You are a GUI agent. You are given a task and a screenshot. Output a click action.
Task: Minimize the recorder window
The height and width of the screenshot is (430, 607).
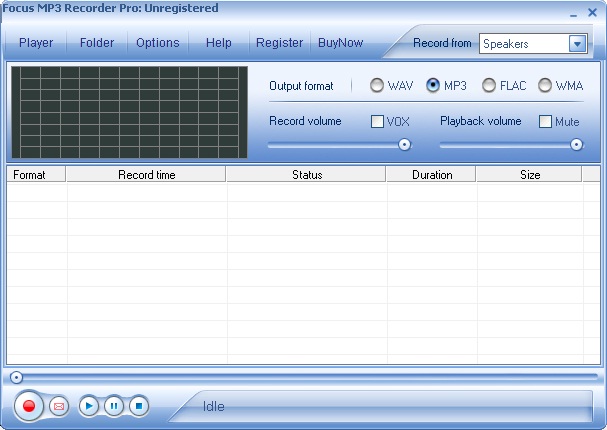(573, 15)
